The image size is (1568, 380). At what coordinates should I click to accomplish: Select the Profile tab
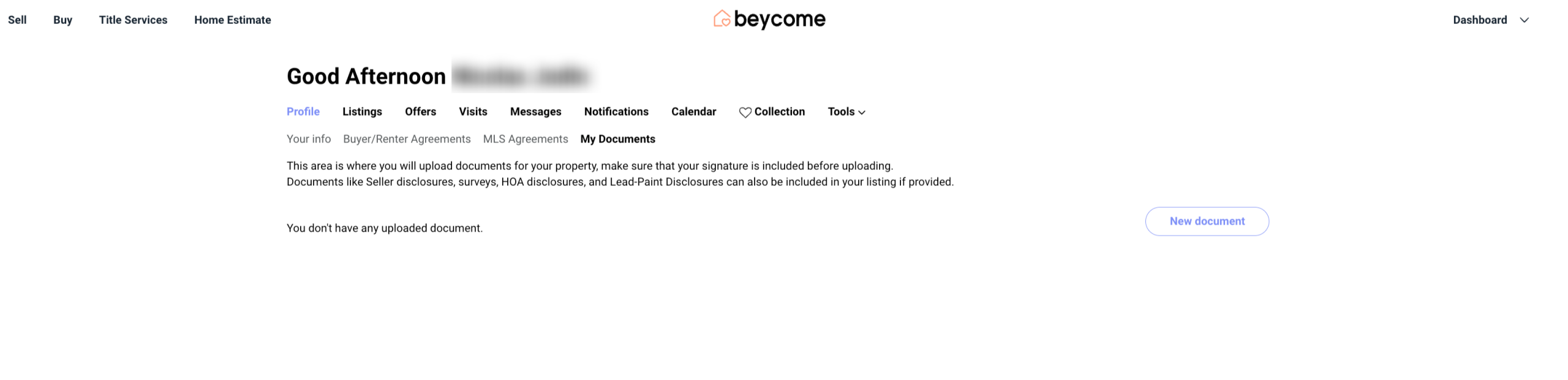303,112
